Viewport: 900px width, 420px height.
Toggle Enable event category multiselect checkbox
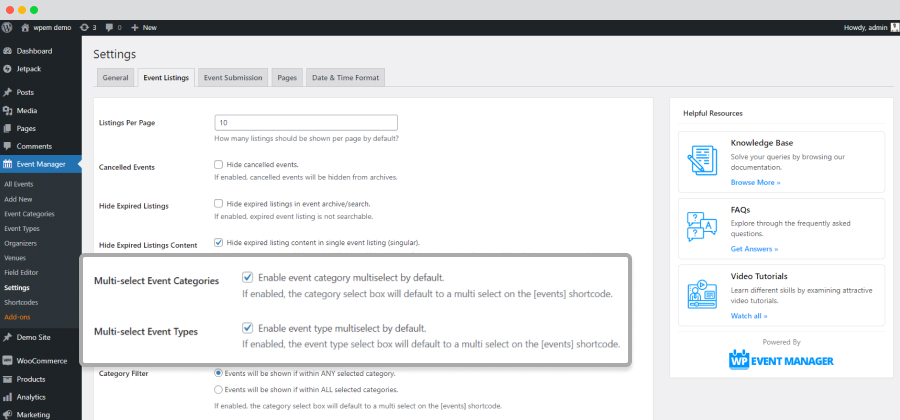click(247, 278)
